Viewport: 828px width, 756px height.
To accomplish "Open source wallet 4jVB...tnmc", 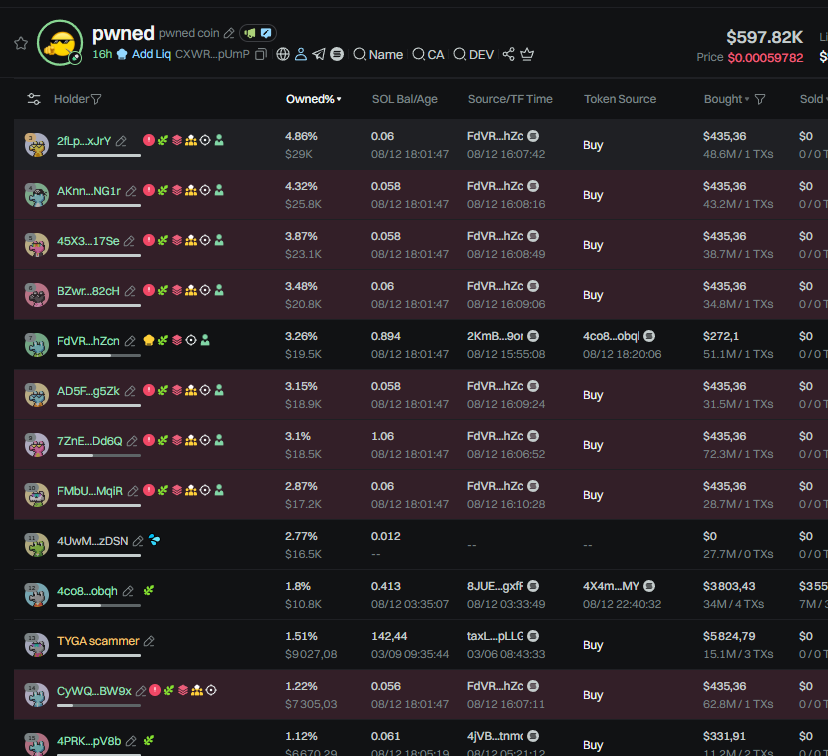I will click(x=495, y=736).
